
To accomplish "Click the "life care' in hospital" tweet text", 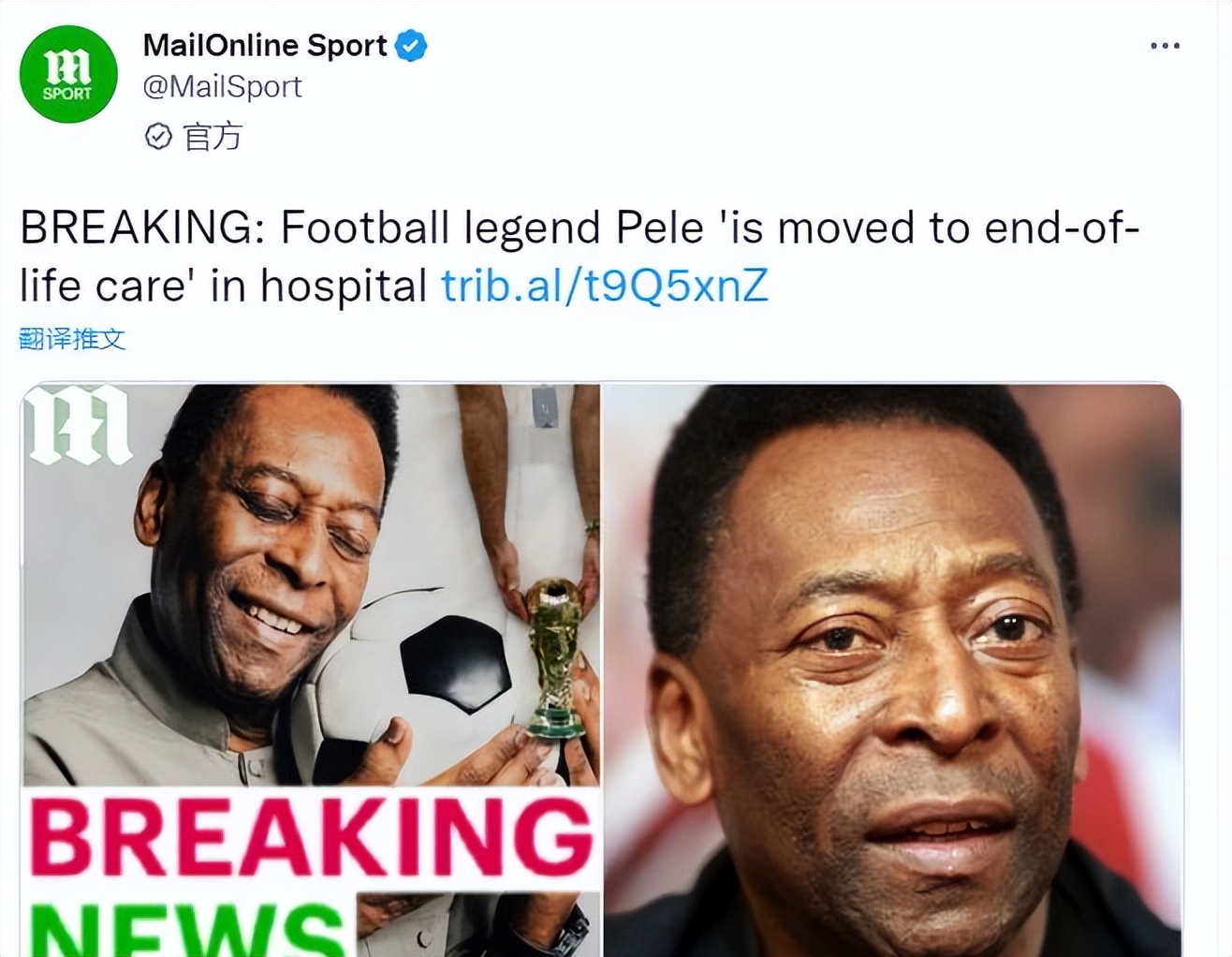I will pos(224,286).
